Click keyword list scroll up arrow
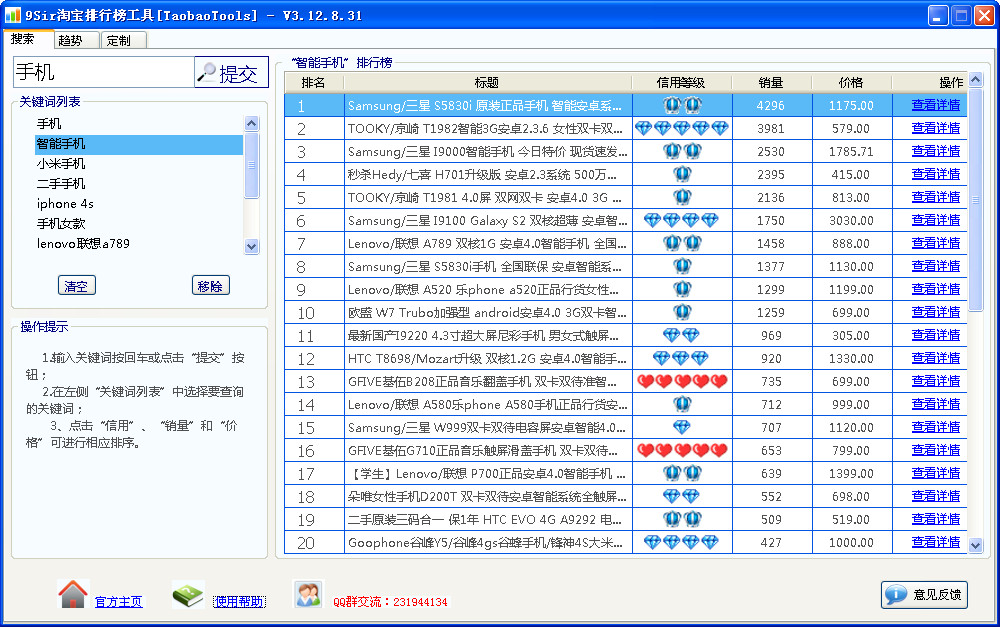The width and height of the screenshot is (1000, 627). (x=252, y=124)
